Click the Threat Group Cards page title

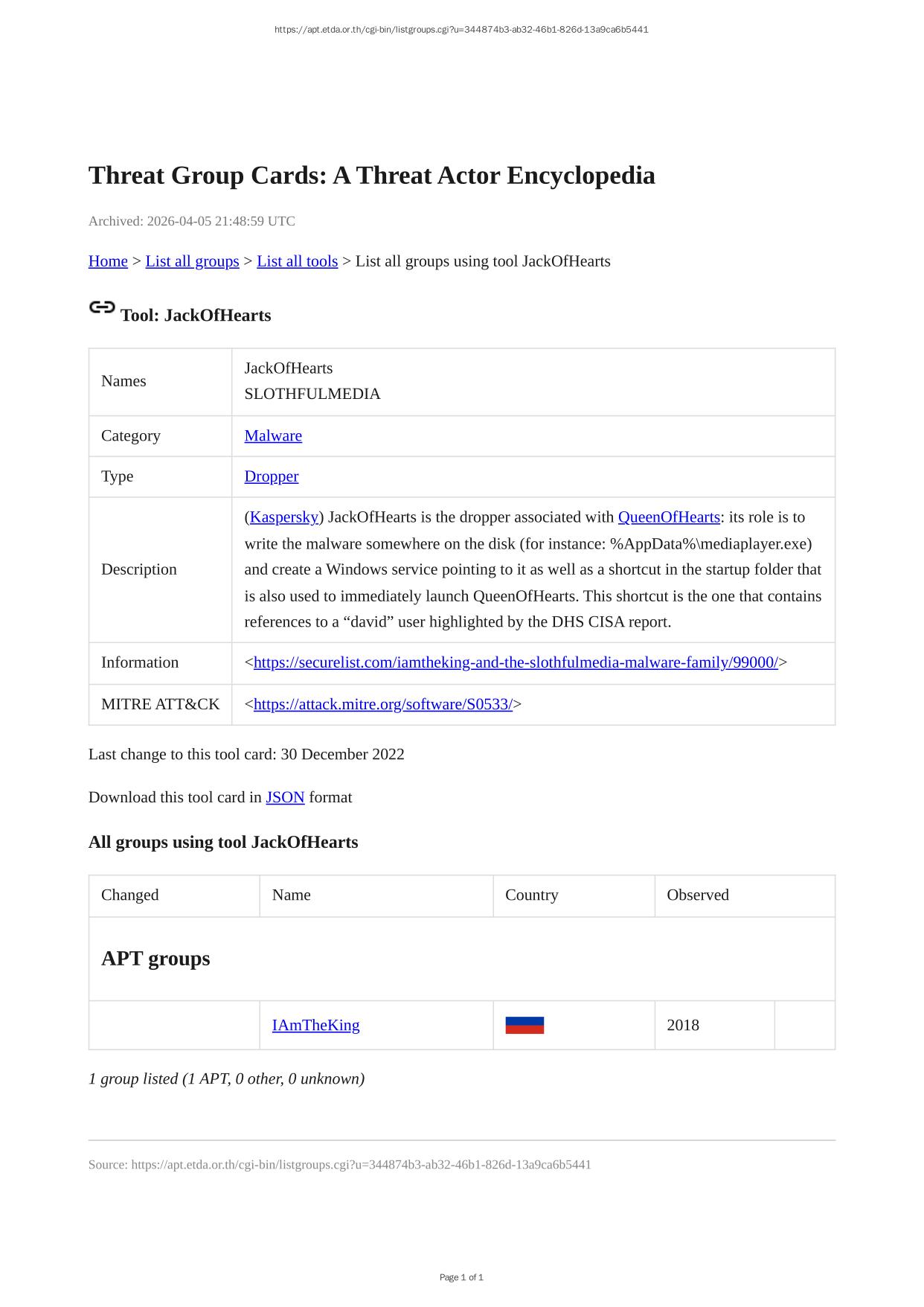click(x=371, y=176)
